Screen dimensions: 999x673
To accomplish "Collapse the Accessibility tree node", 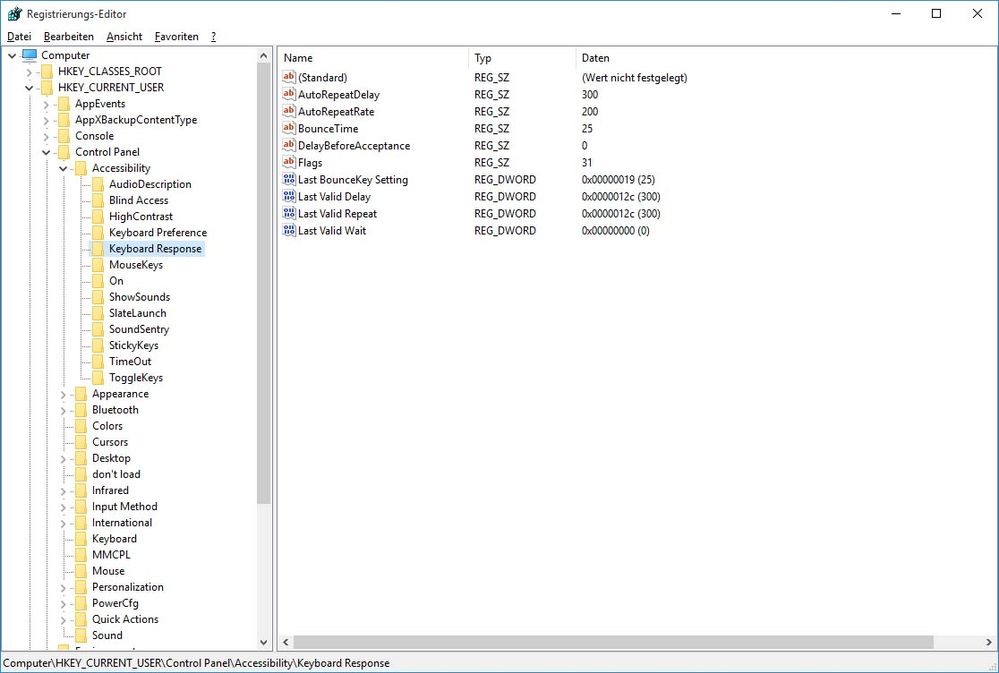I will [x=63, y=168].
